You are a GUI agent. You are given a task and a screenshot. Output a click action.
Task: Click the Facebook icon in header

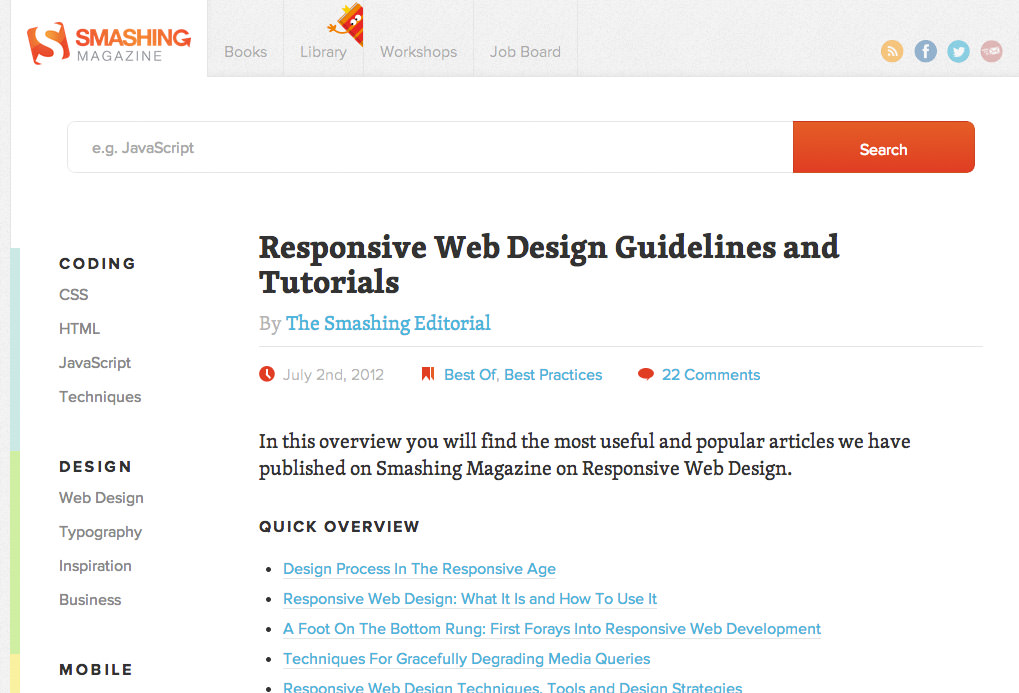925,52
